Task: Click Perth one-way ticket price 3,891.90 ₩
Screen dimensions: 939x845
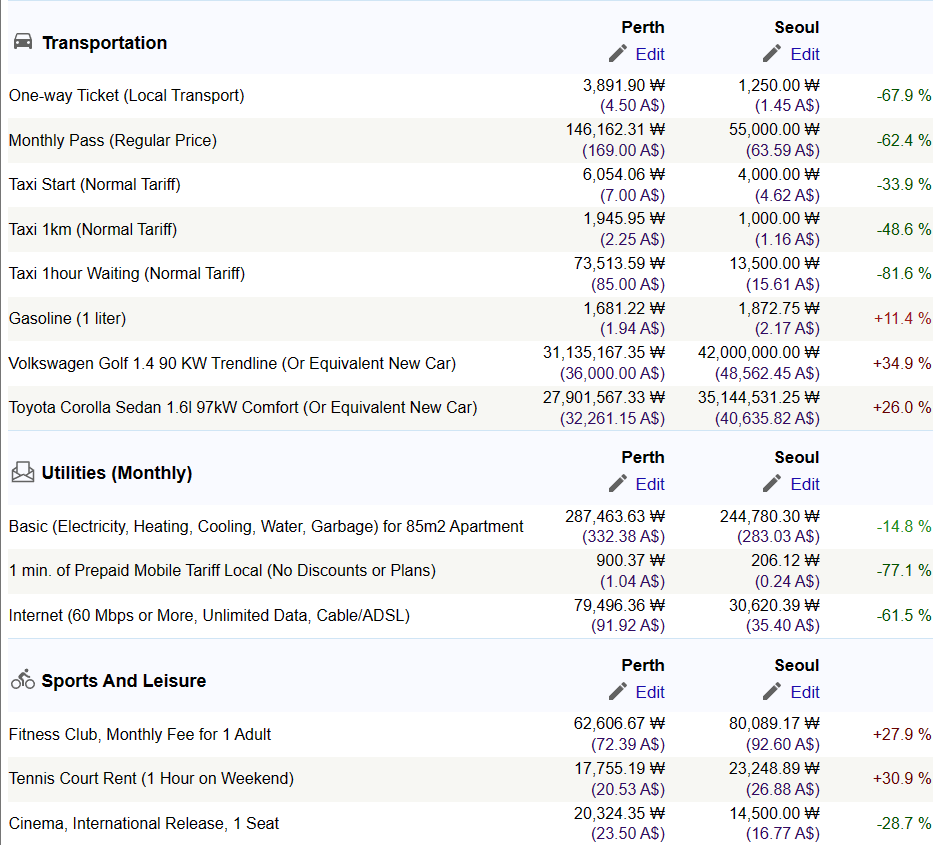Action: click(x=624, y=86)
